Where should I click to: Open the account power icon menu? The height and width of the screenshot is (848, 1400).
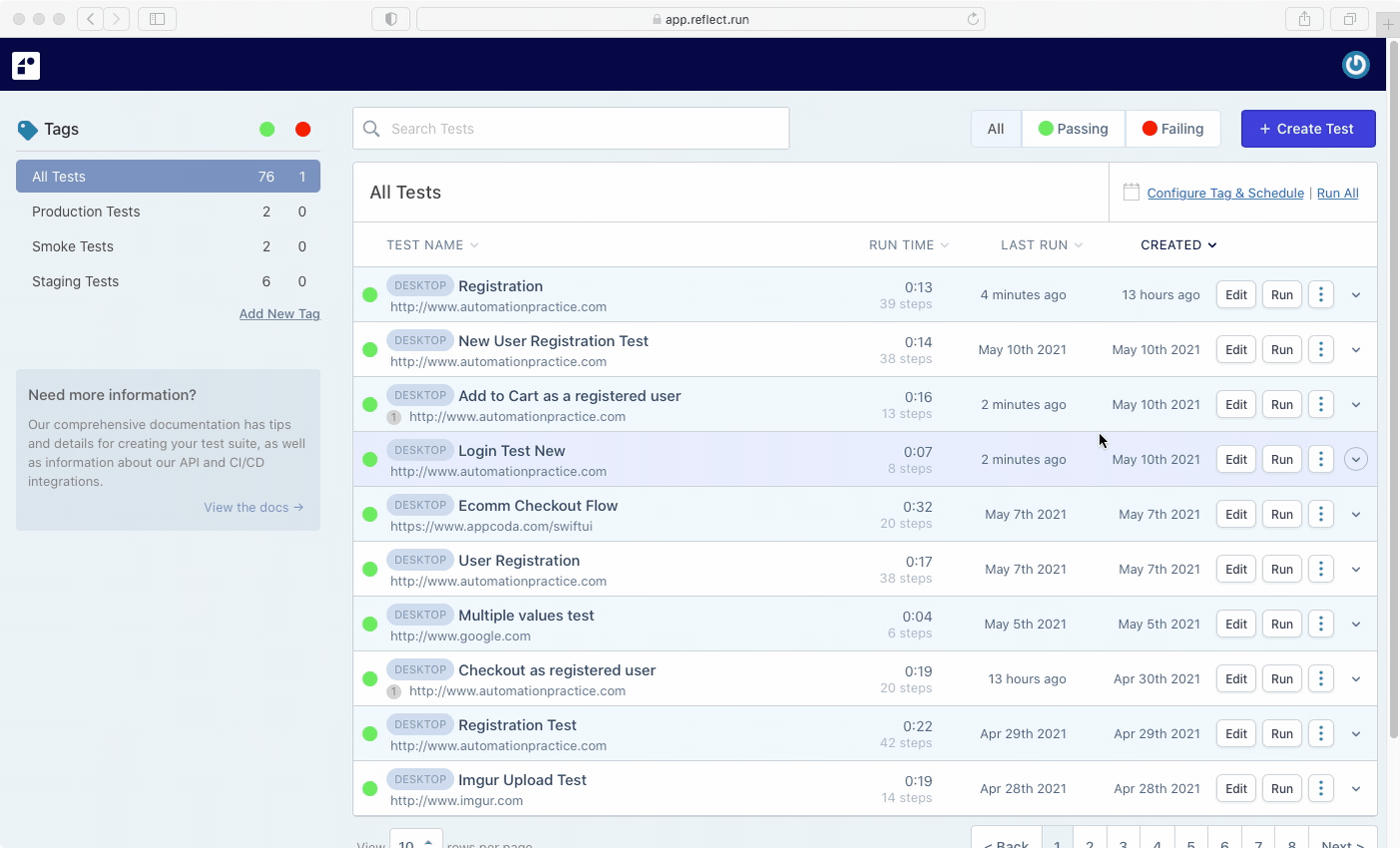coord(1355,65)
